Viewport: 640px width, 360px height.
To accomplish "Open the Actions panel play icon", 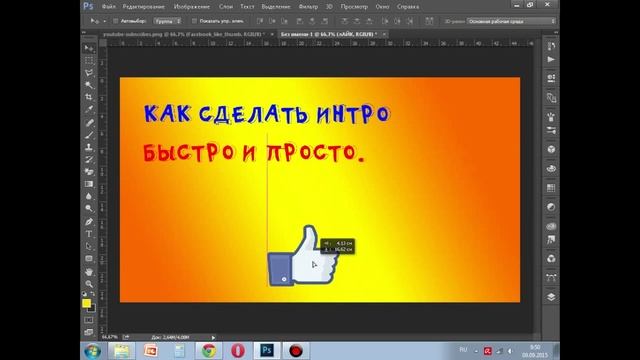I will click(x=551, y=60).
